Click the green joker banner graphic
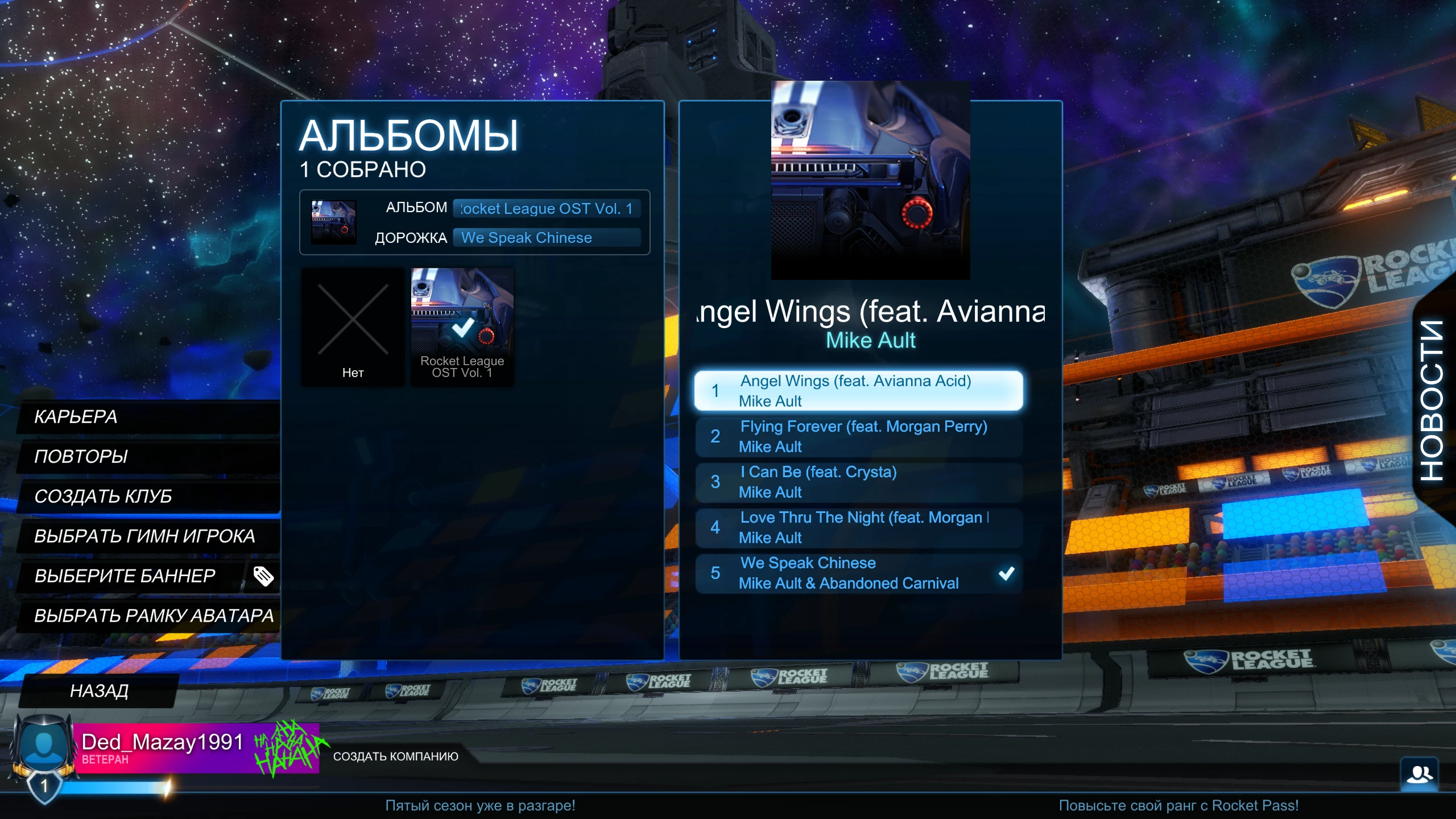The height and width of the screenshot is (819, 1456). 289,748
